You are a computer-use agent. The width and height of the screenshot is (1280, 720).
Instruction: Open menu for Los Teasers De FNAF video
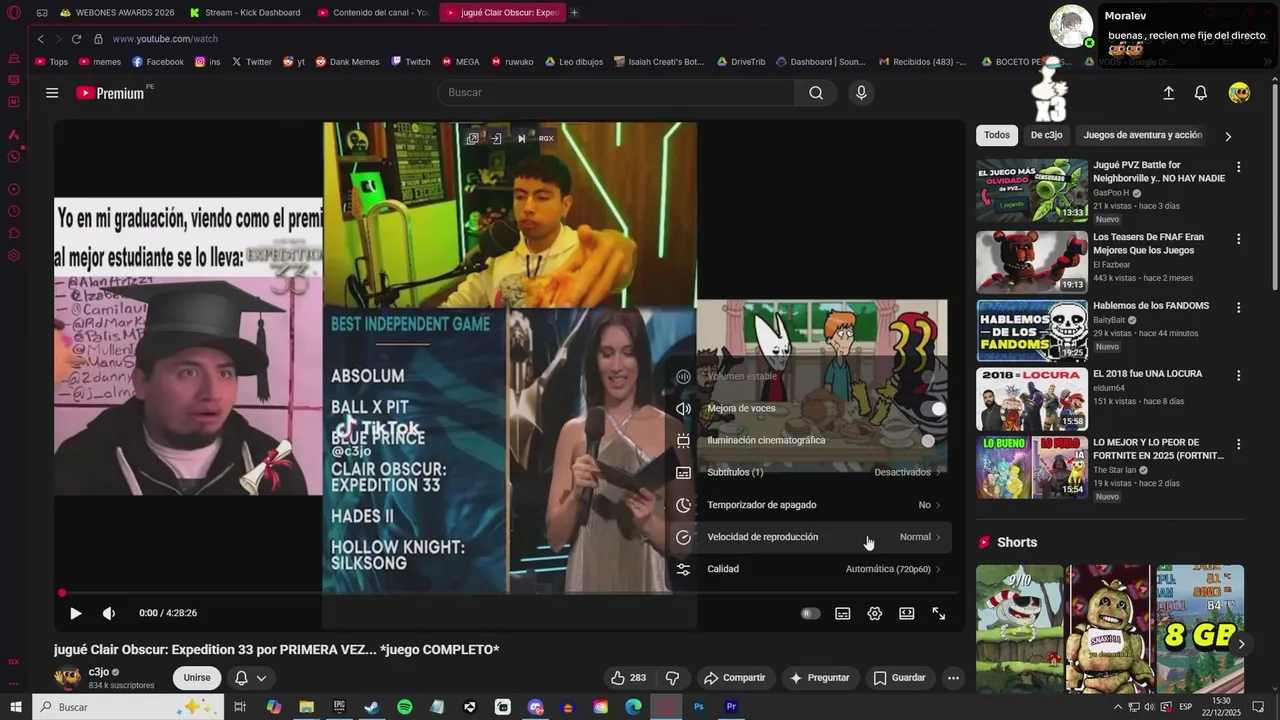click(1238, 240)
